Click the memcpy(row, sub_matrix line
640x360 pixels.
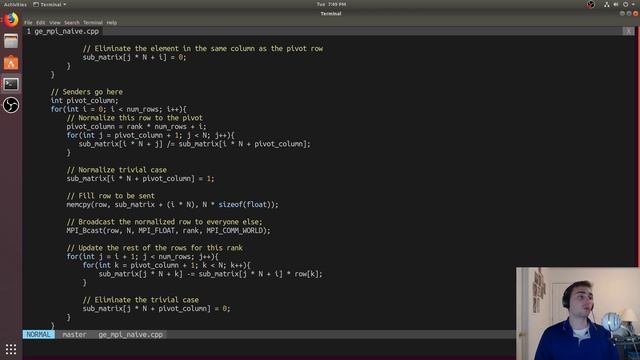pyautogui.click(x=172, y=204)
